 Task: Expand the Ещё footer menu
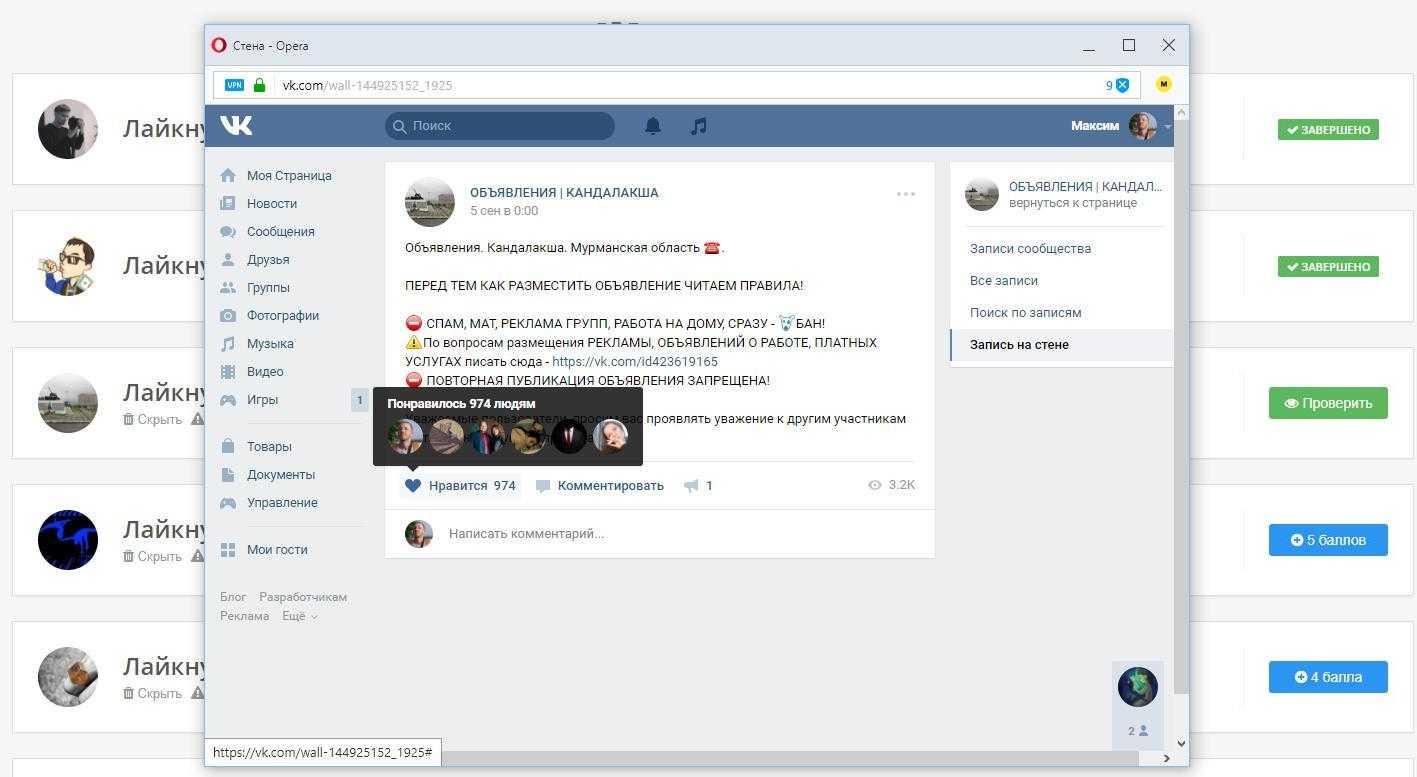(x=299, y=616)
